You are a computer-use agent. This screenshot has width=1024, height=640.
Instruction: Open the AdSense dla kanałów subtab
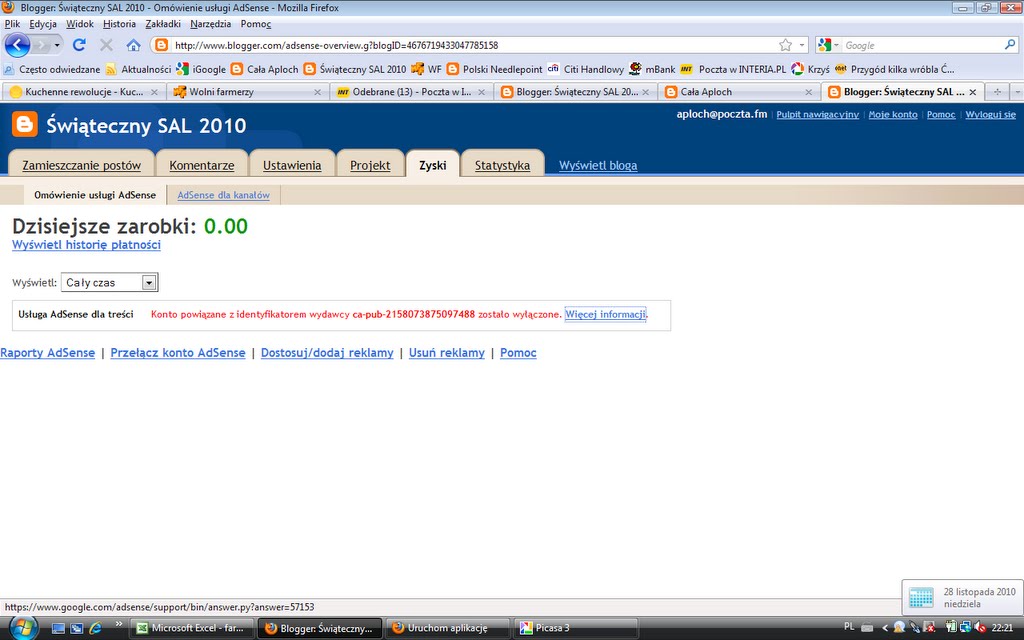[x=223, y=195]
